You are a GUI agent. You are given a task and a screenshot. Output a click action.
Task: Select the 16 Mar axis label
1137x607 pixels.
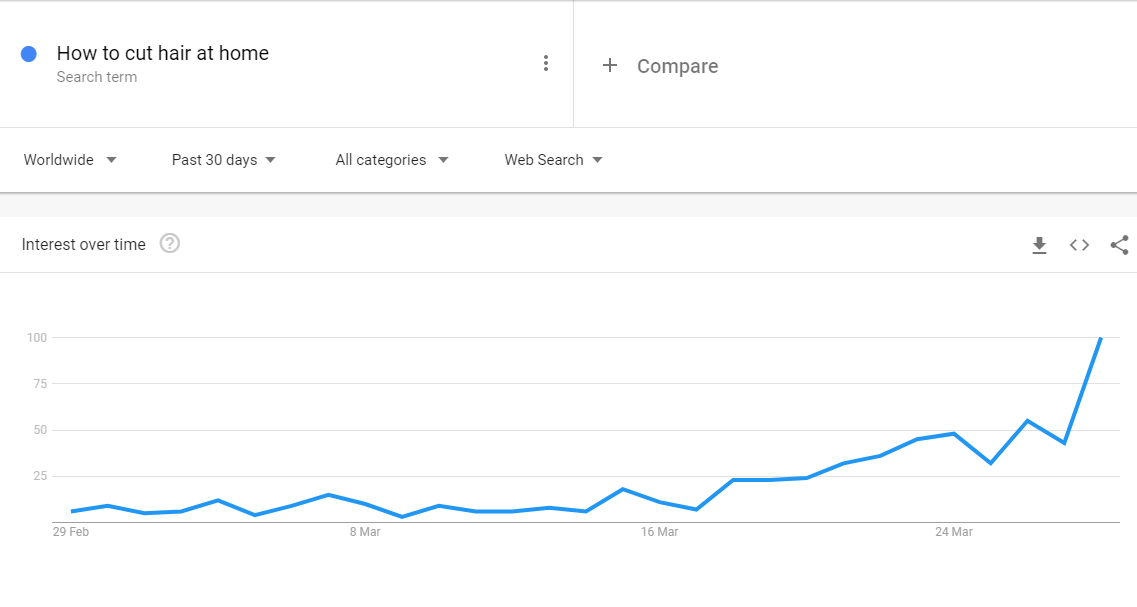point(659,532)
